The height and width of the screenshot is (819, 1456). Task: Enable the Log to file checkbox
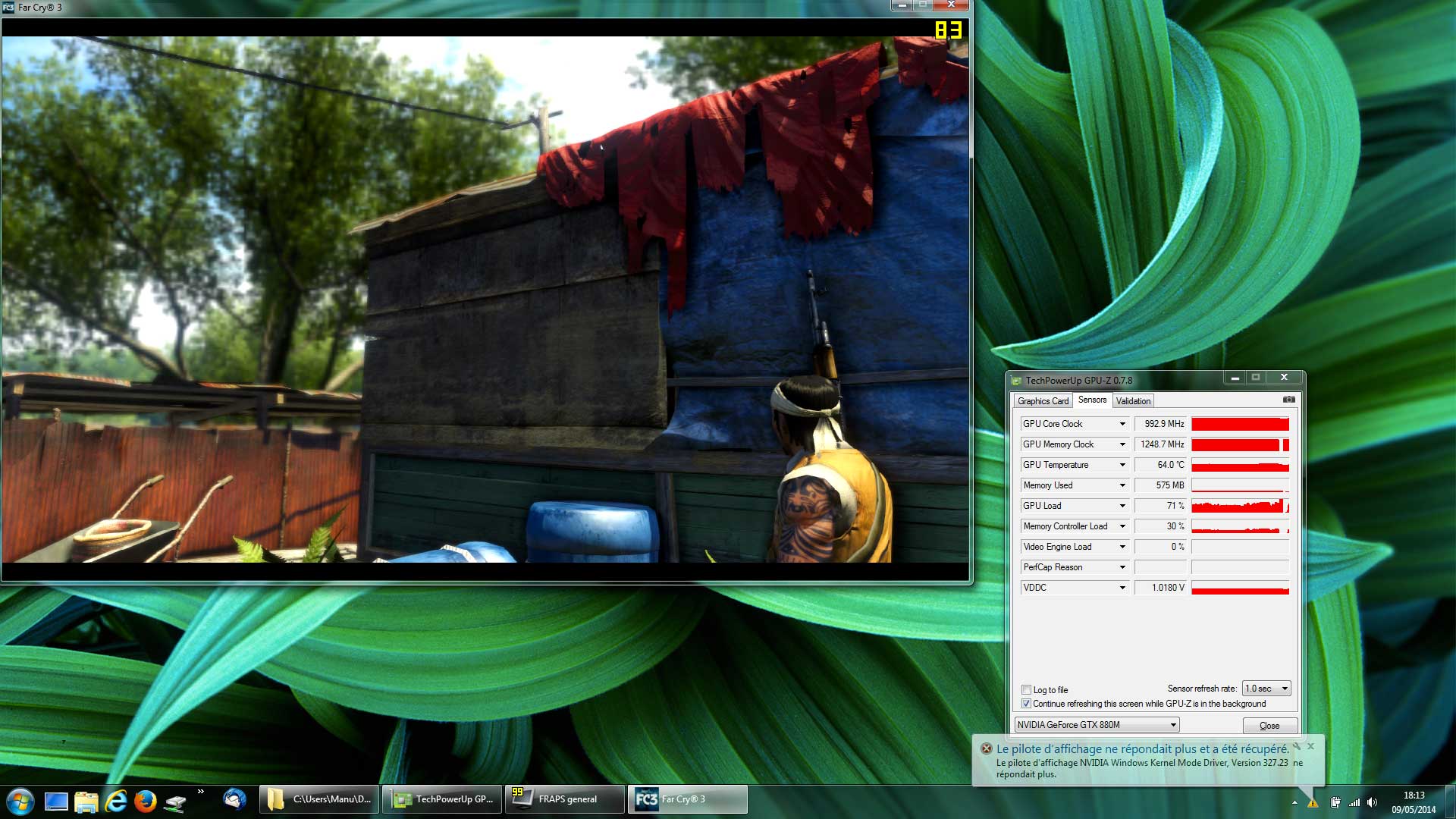point(1026,690)
